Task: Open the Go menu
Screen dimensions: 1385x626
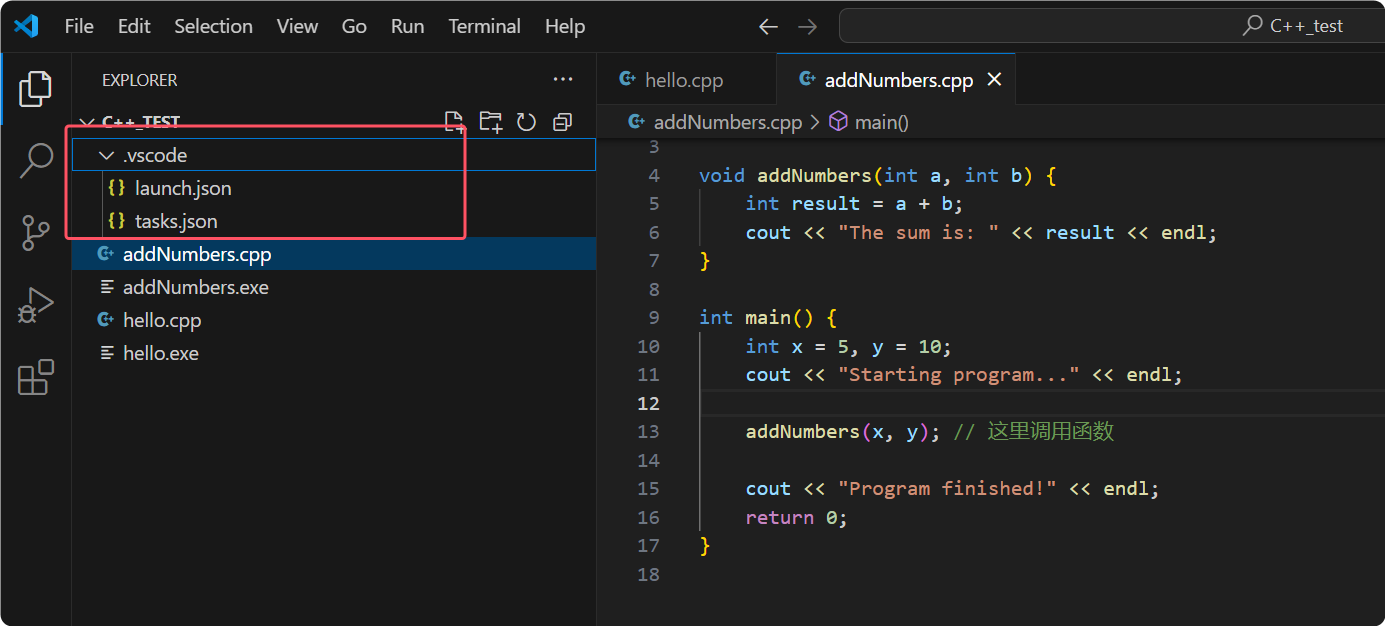Action: click(354, 26)
